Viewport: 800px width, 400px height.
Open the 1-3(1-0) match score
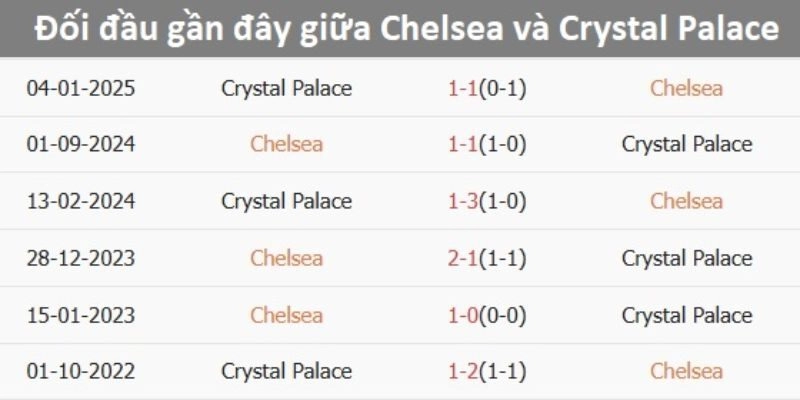(x=487, y=201)
